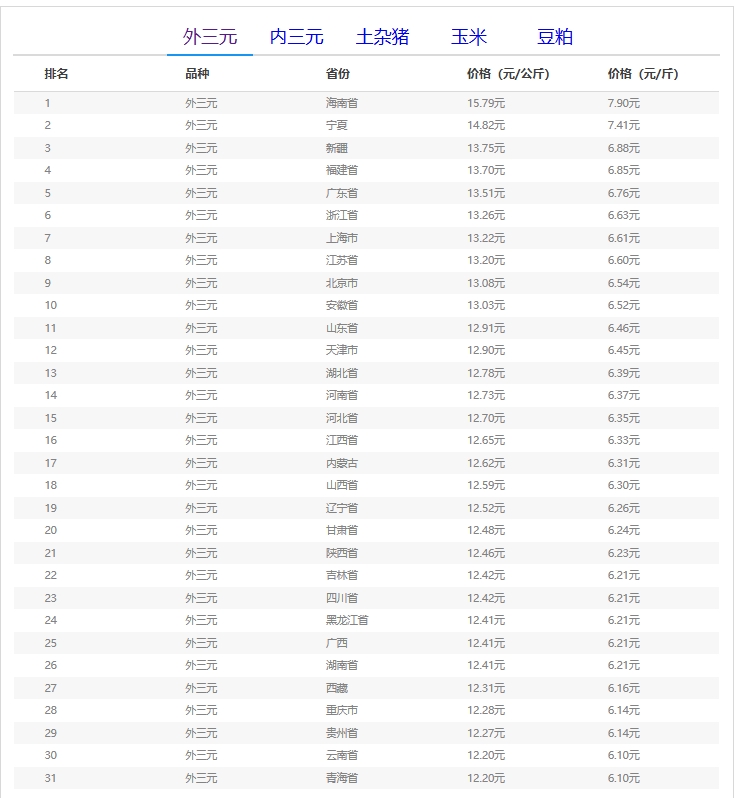Click the 价格（元/公斤）column header
The height and width of the screenshot is (798, 742).
(508, 74)
